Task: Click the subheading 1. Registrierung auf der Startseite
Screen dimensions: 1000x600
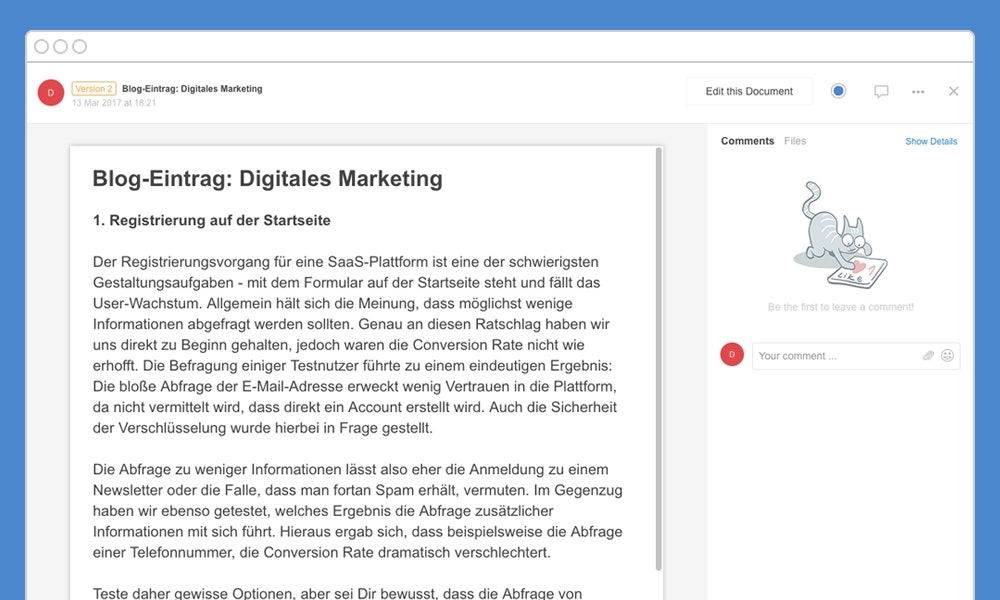Action: click(x=212, y=221)
